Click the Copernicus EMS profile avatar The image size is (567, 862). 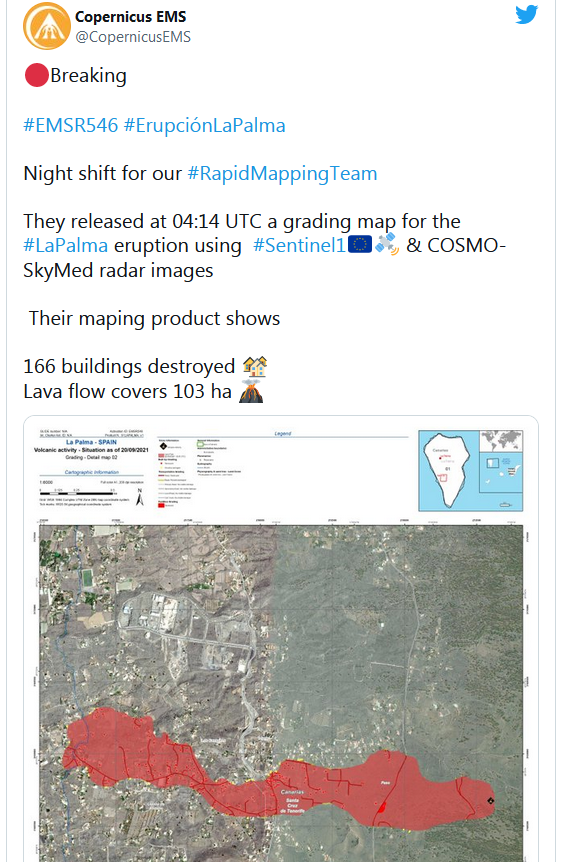(47, 26)
